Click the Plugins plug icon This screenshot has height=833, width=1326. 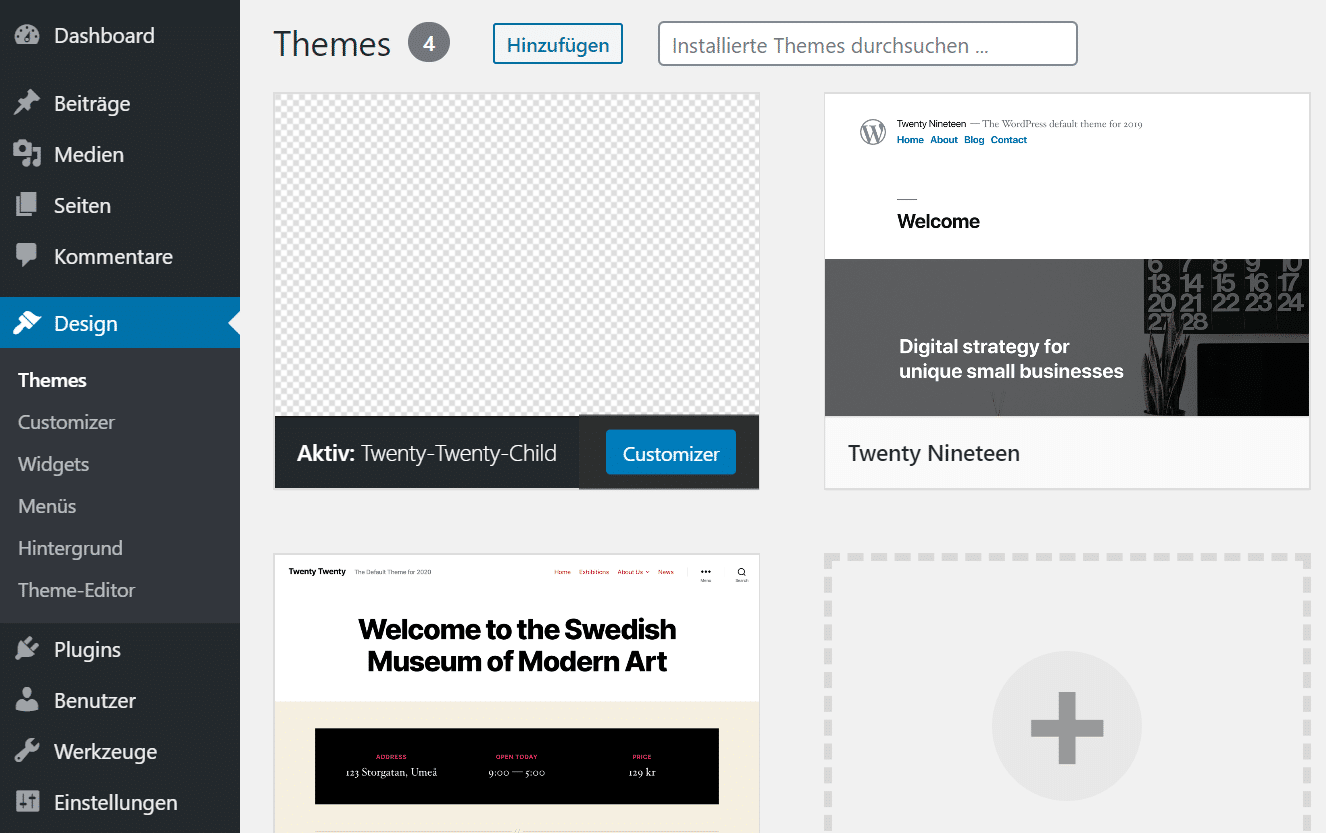point(27,649)
